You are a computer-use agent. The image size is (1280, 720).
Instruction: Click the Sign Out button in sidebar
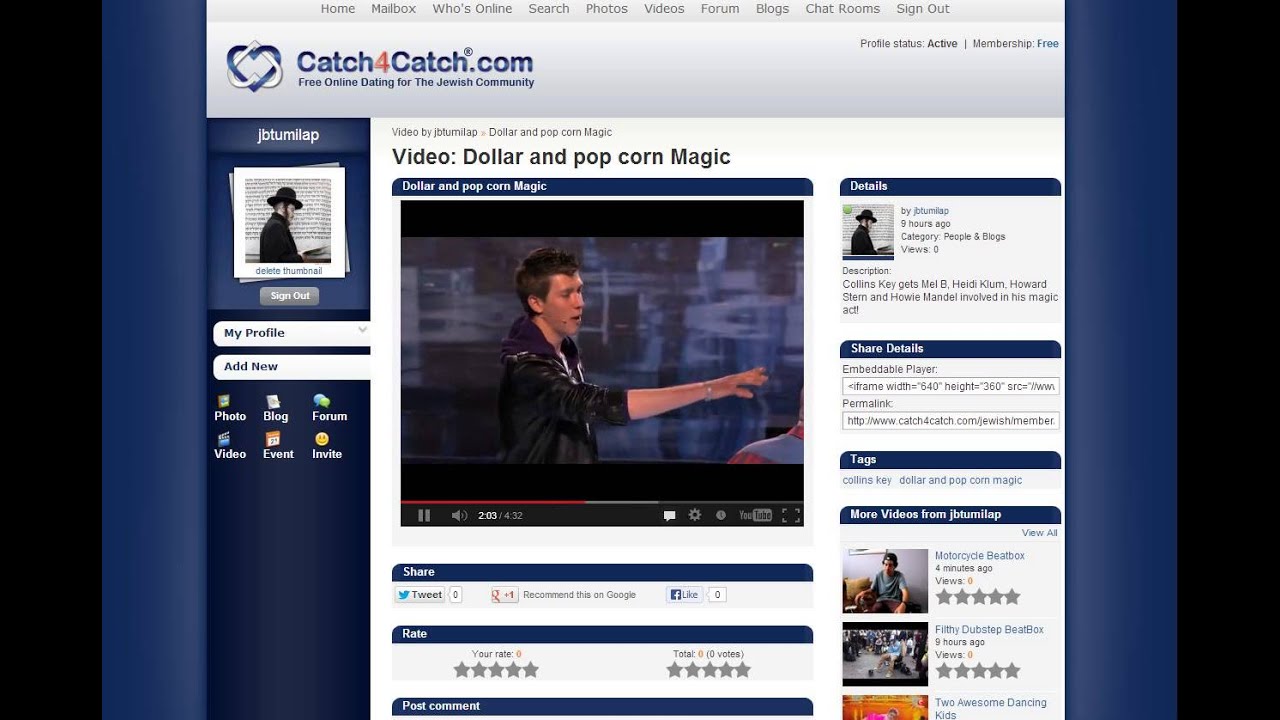pyautogui.click(x=289, y=296)
